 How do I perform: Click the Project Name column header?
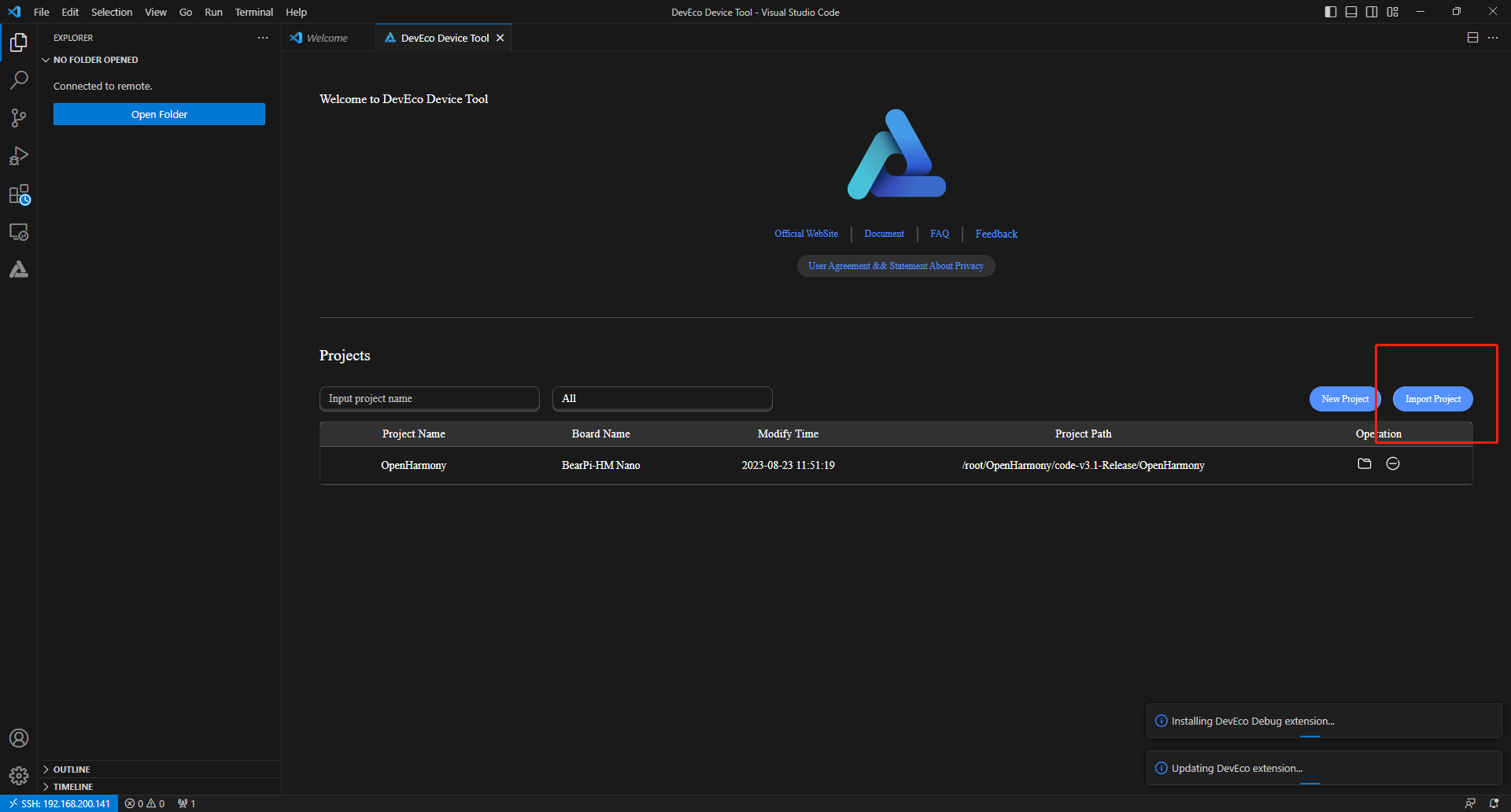click(414, 434)
